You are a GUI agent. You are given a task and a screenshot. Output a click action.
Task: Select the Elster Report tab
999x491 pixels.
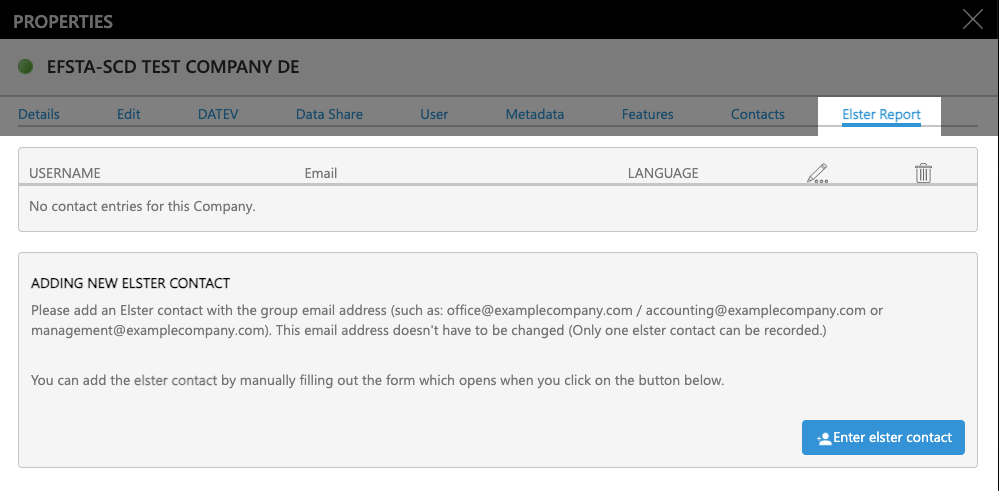coord(880,114)
